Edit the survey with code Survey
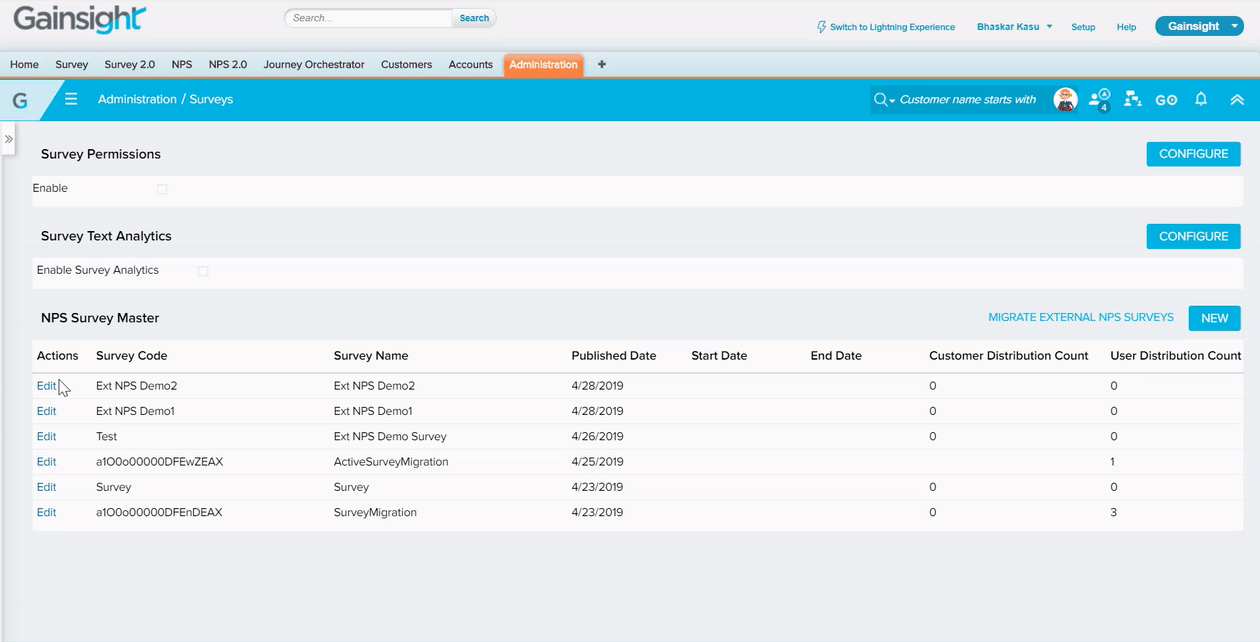 [x=47, y=487]
